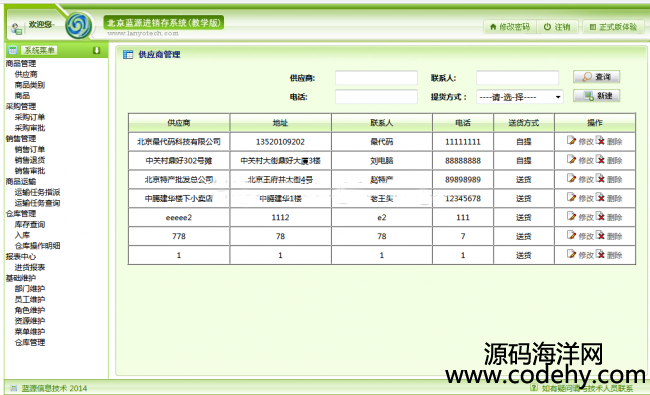Click edit icon for 北京最代码科技有限公司 row
650x395 pixels.
pyautogui.click(x=572, y=141)
